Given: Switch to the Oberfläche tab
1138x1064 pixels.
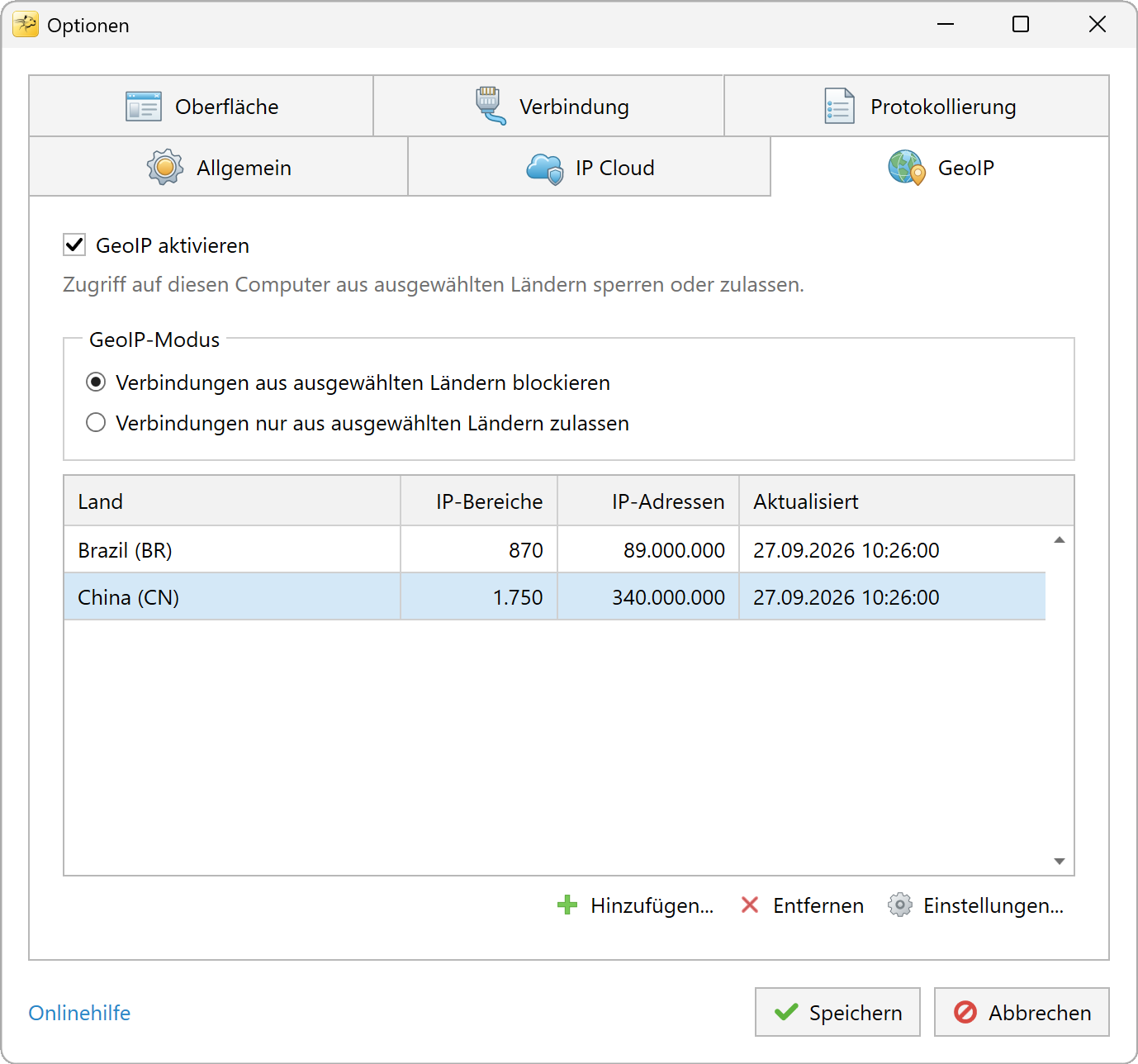Looking at the screenshot, I should coord(201,107).
